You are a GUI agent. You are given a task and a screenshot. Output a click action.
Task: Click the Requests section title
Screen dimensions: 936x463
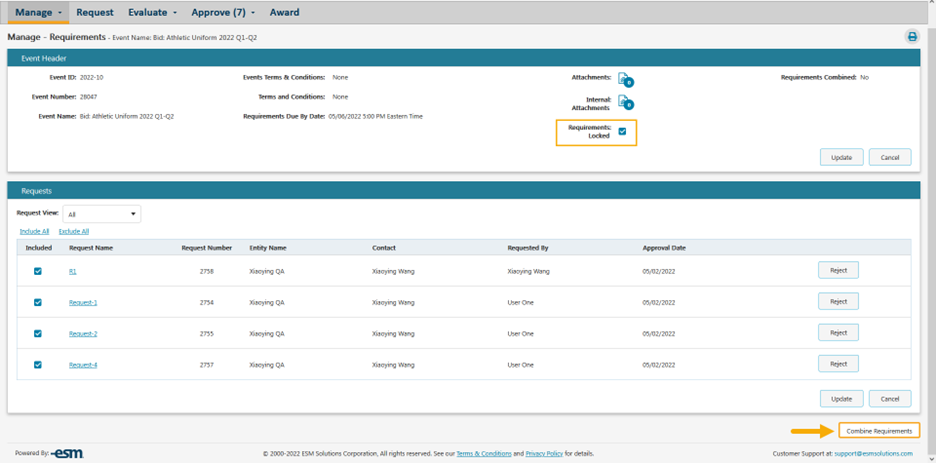pyautogui.click(x=36, y=191)
